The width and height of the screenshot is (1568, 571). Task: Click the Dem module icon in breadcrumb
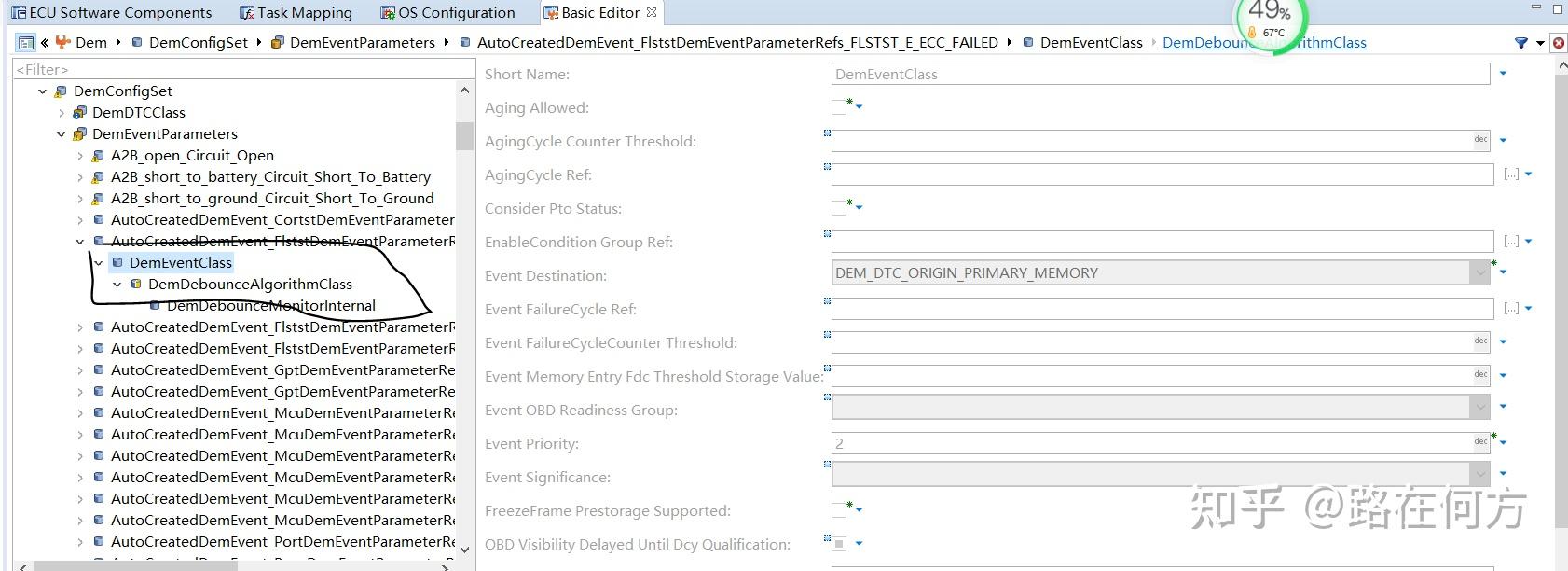tap(63, 42)
